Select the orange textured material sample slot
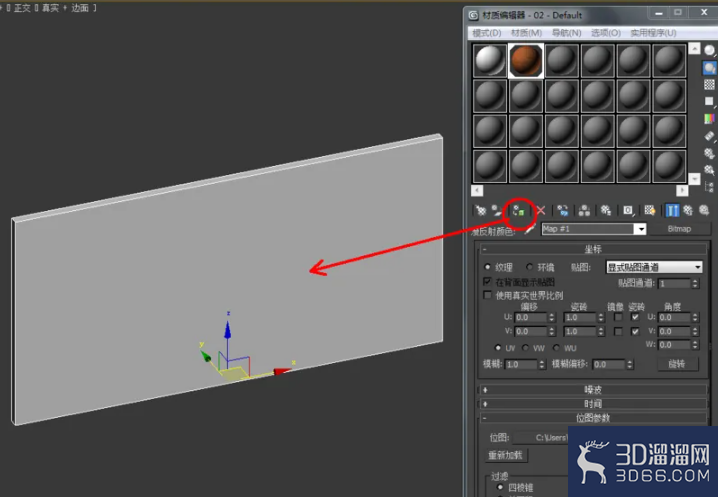This screenshot has width=718, height=497. (x=526, y=60)
